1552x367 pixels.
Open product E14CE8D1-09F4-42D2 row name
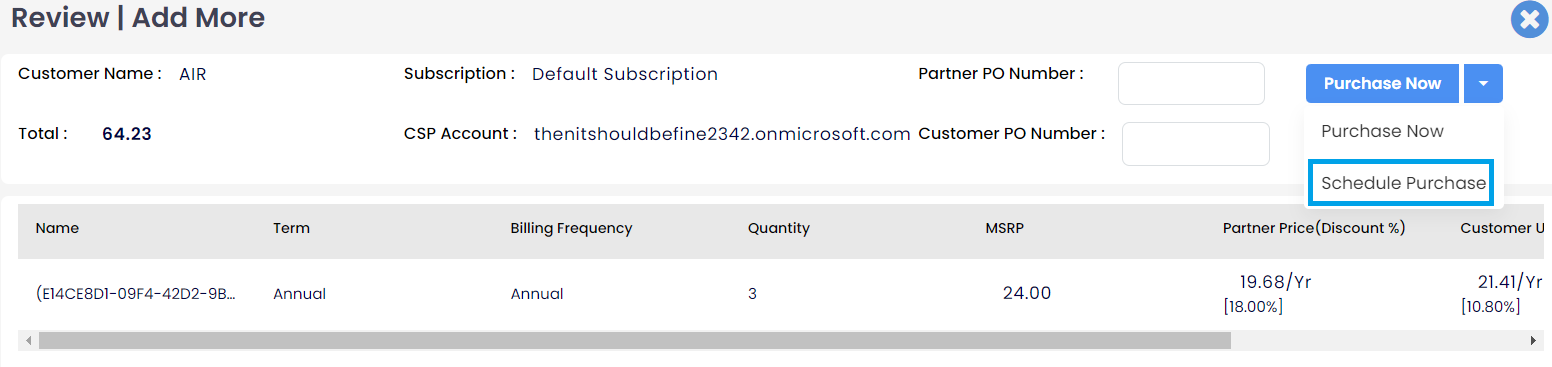(x=136, y=294)
